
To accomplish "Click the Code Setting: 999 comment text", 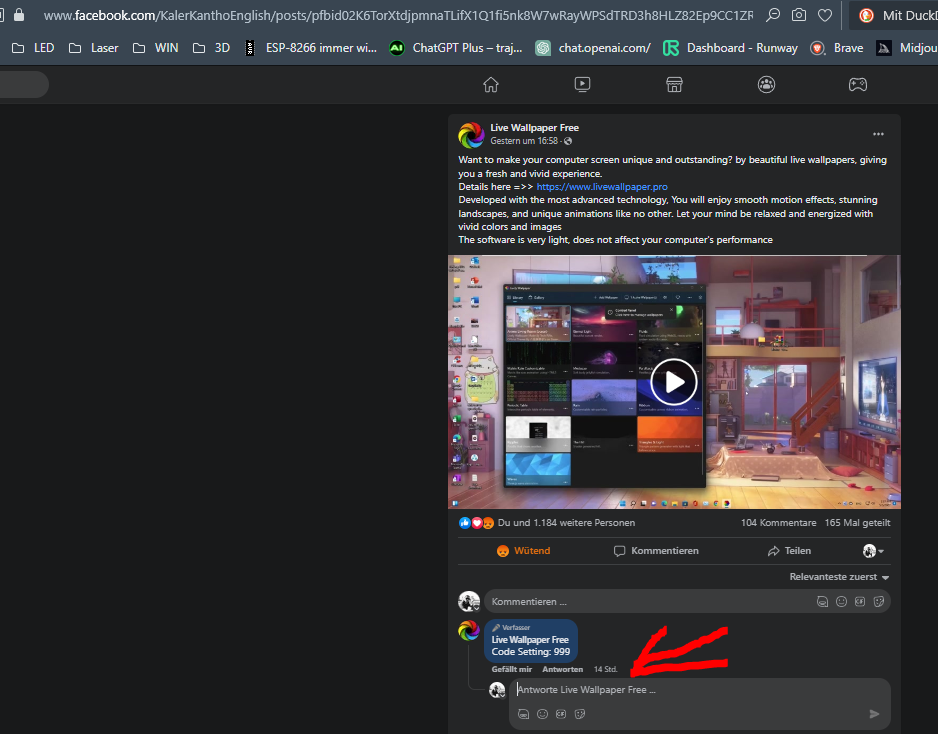I will [x=531, y=652].
